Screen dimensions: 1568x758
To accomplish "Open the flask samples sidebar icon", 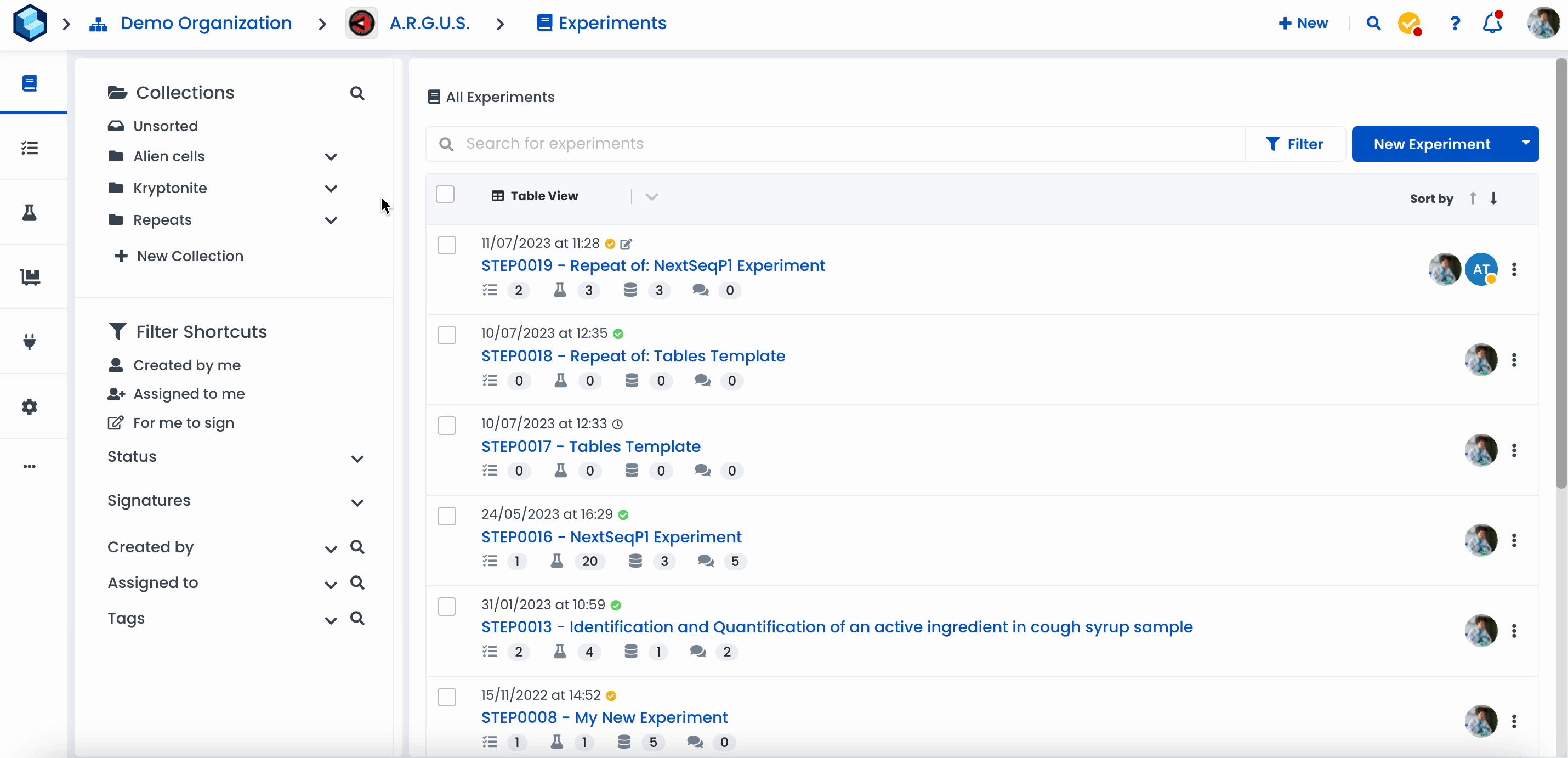I will pos(29,212).
